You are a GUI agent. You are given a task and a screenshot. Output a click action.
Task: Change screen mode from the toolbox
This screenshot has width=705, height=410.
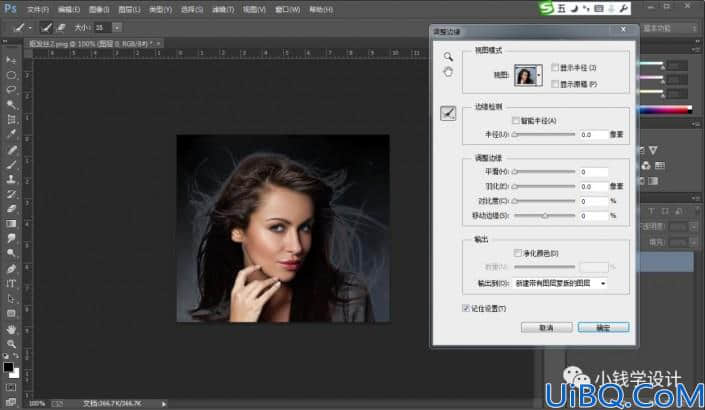coord(11,401)
